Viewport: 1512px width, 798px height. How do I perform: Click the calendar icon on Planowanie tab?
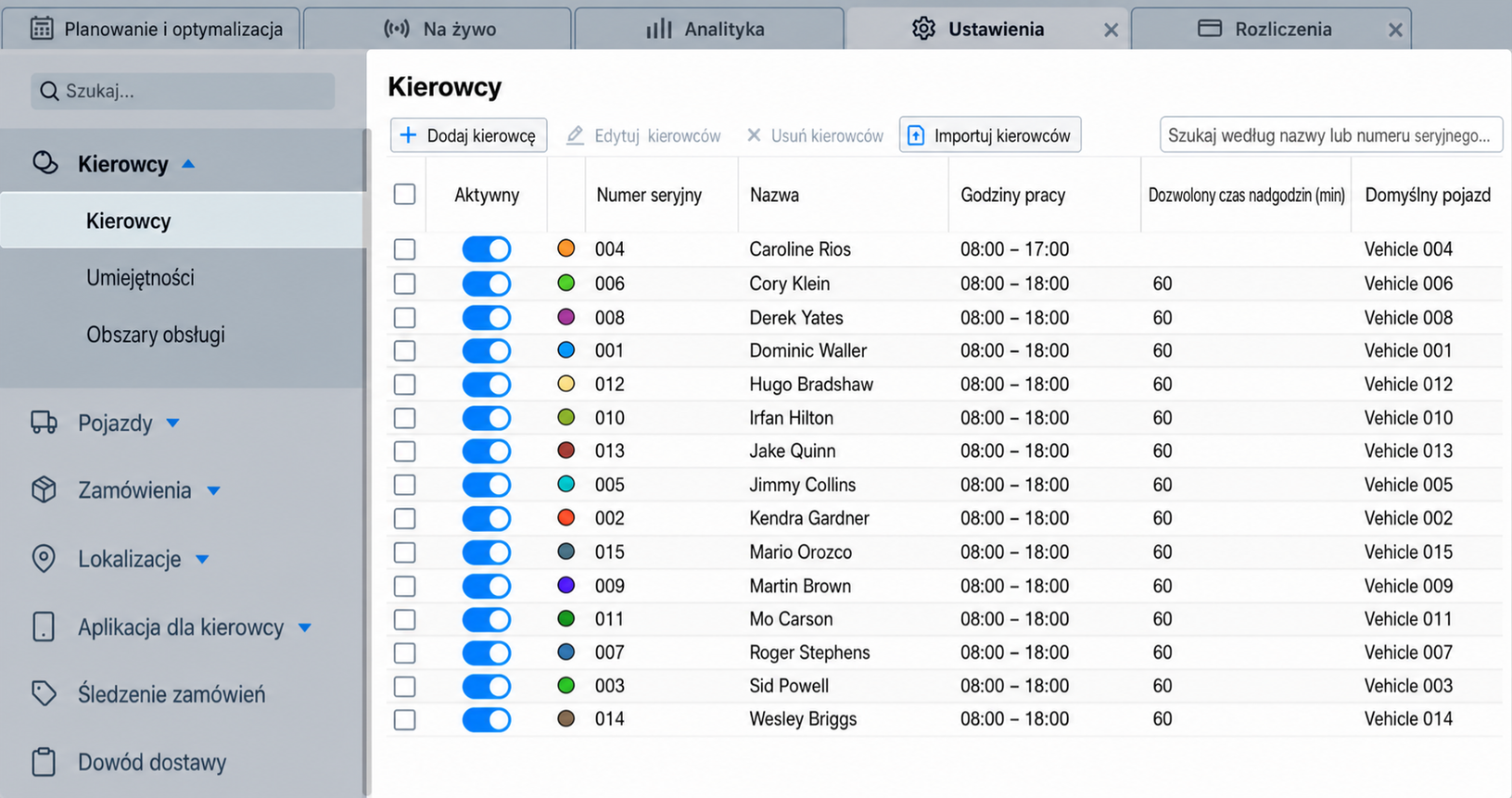[42, 29]
